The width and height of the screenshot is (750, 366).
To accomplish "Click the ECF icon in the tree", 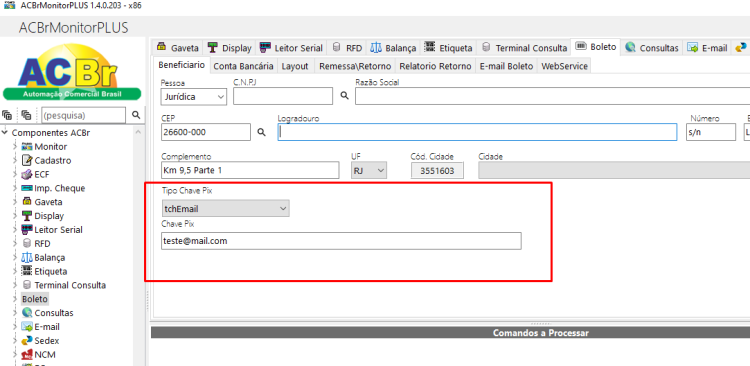I will point(27,174).
